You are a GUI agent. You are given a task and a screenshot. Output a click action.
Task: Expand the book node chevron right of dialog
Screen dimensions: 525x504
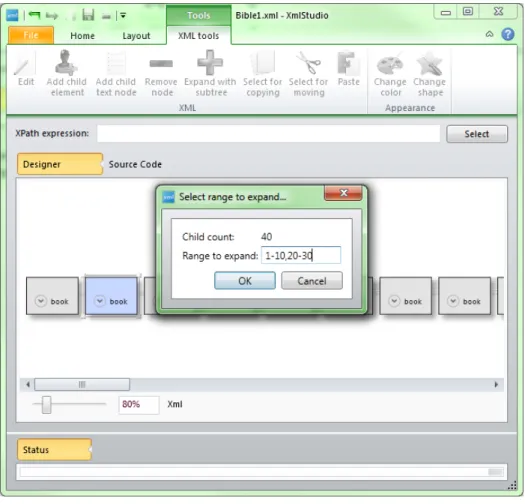[394, 301]
